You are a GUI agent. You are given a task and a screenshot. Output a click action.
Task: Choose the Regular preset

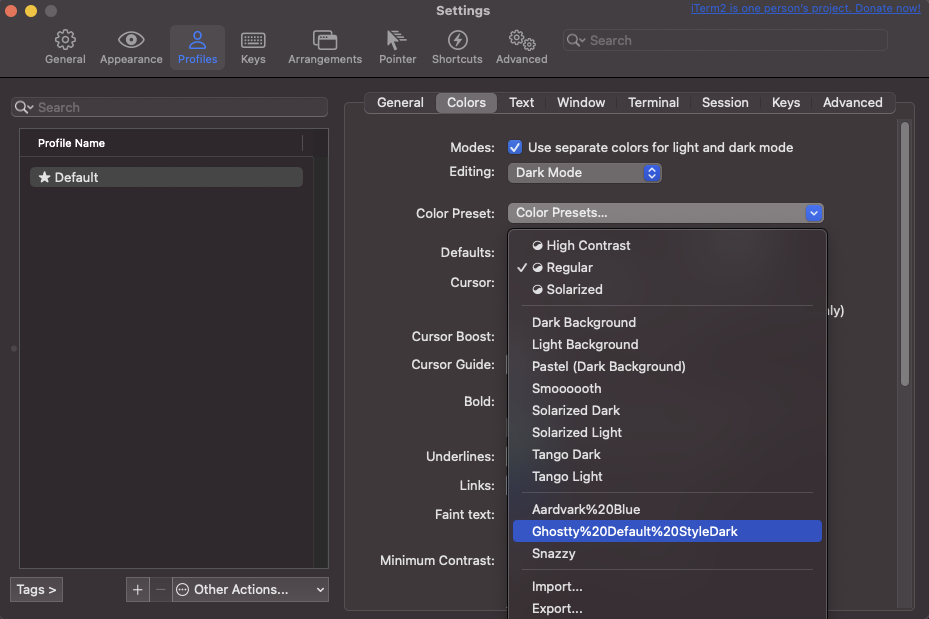click(667, 267)
